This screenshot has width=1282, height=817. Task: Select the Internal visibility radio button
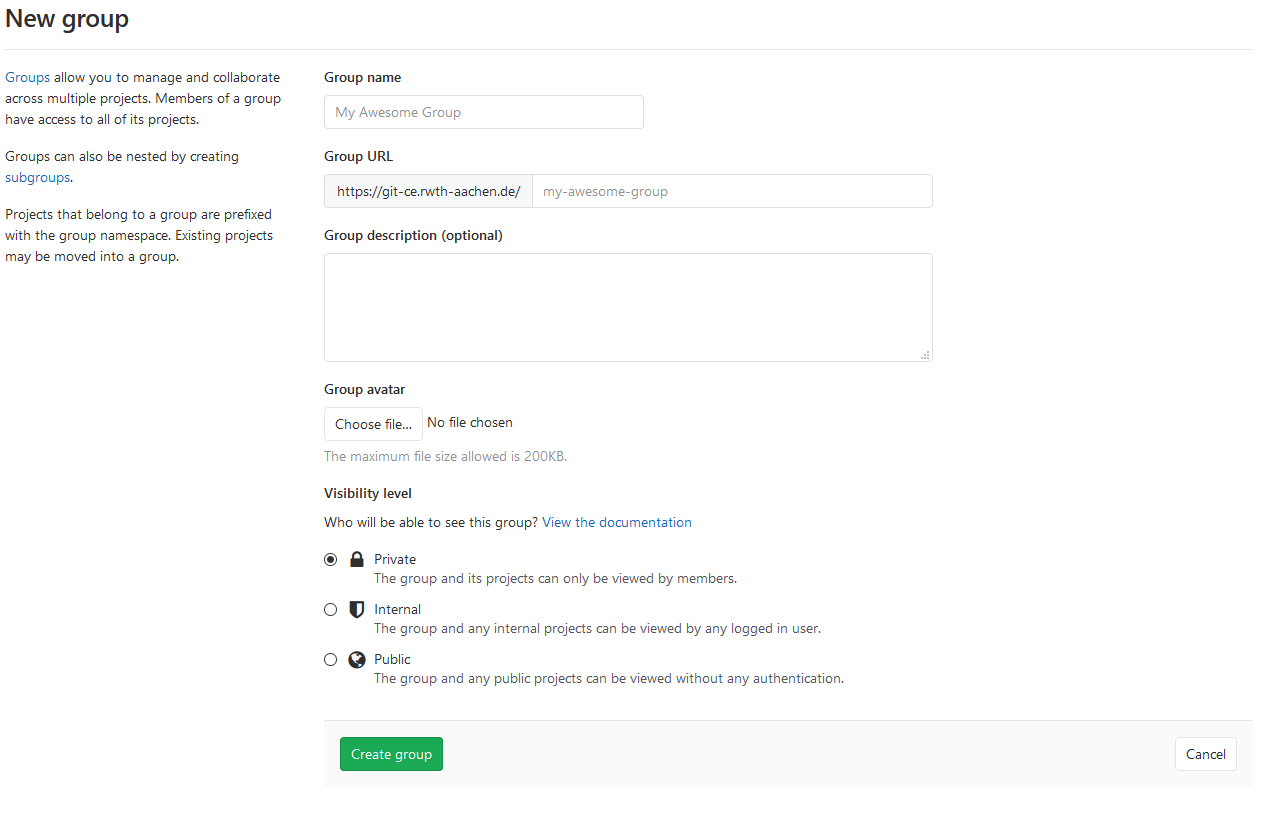[x=331, y=610]
